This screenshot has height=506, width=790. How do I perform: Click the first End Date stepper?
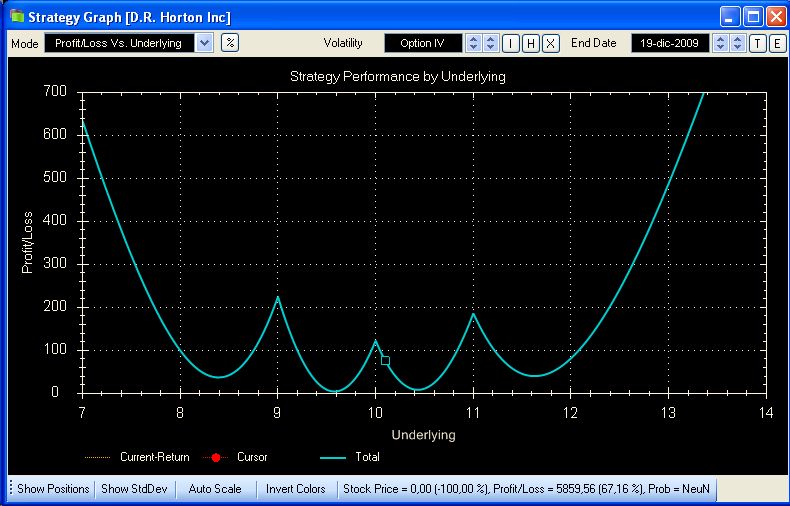[x=720, y=43]
